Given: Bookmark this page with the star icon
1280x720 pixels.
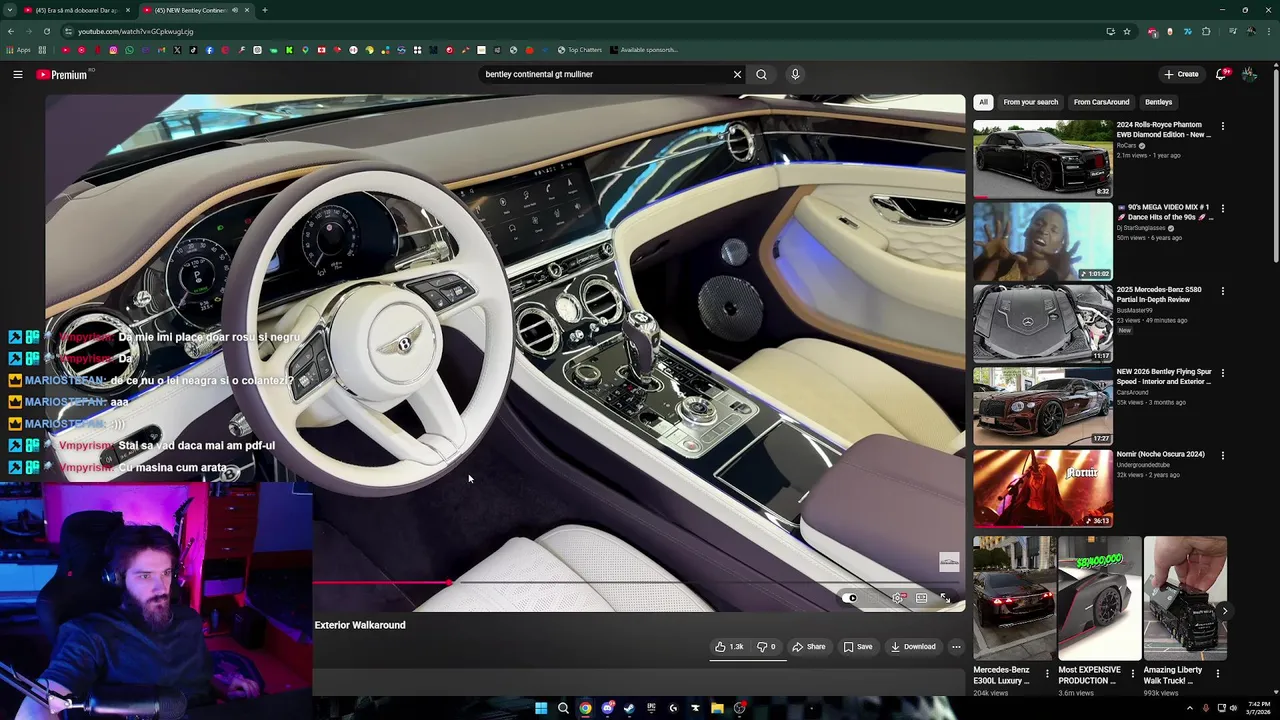Looking at the screenshot, I should tap(1127, 31).
